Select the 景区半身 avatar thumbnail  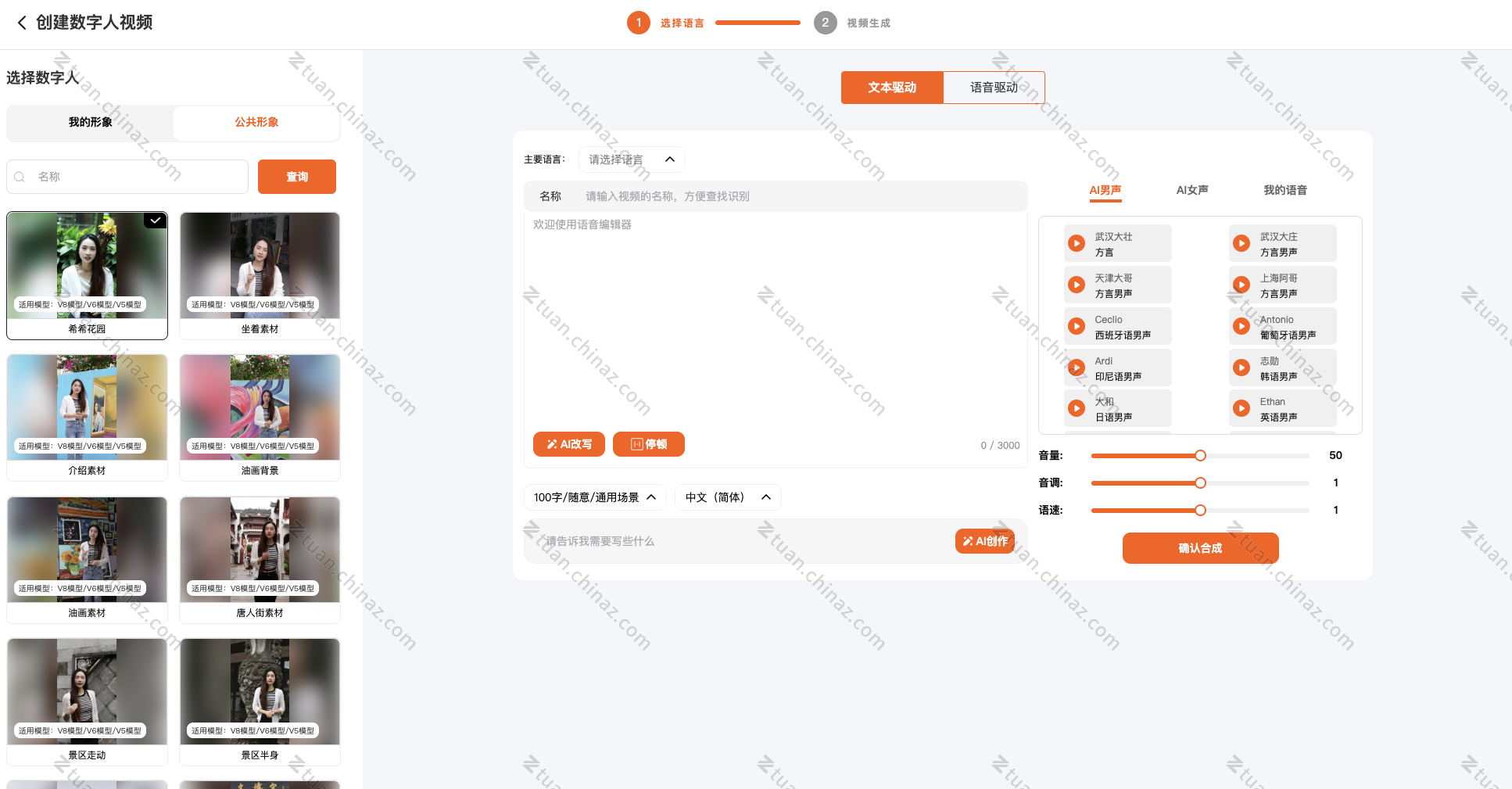click(260, 691)
